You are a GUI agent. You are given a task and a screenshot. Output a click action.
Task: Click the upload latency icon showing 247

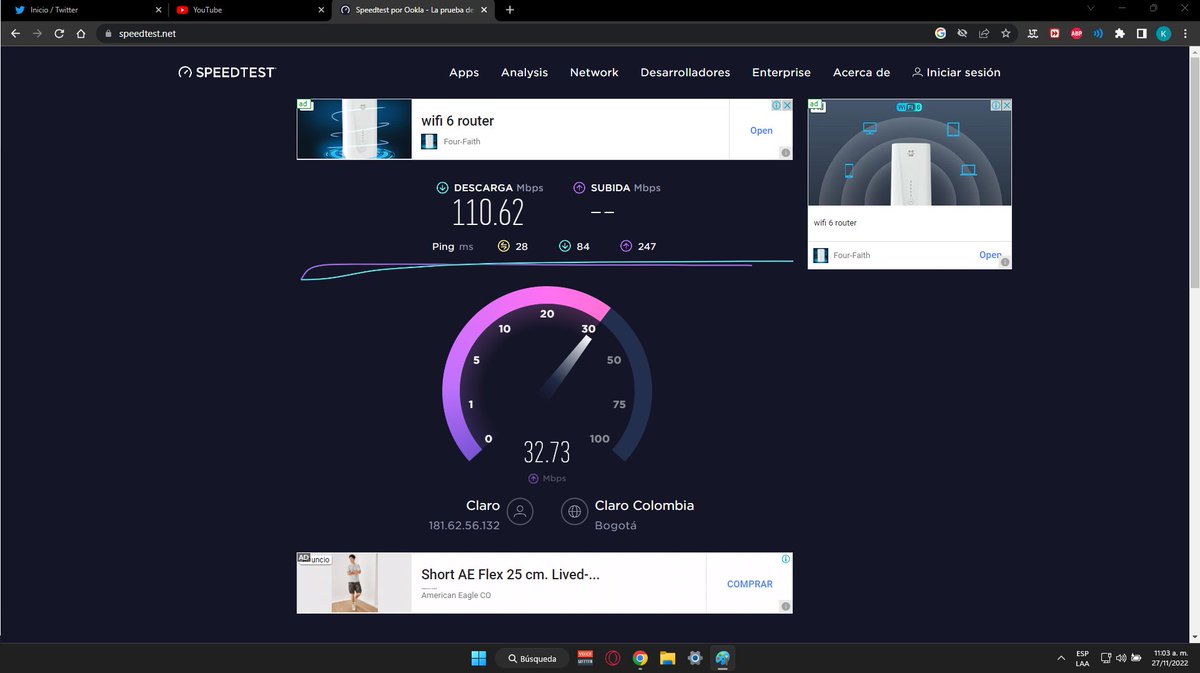pos(626,246)
